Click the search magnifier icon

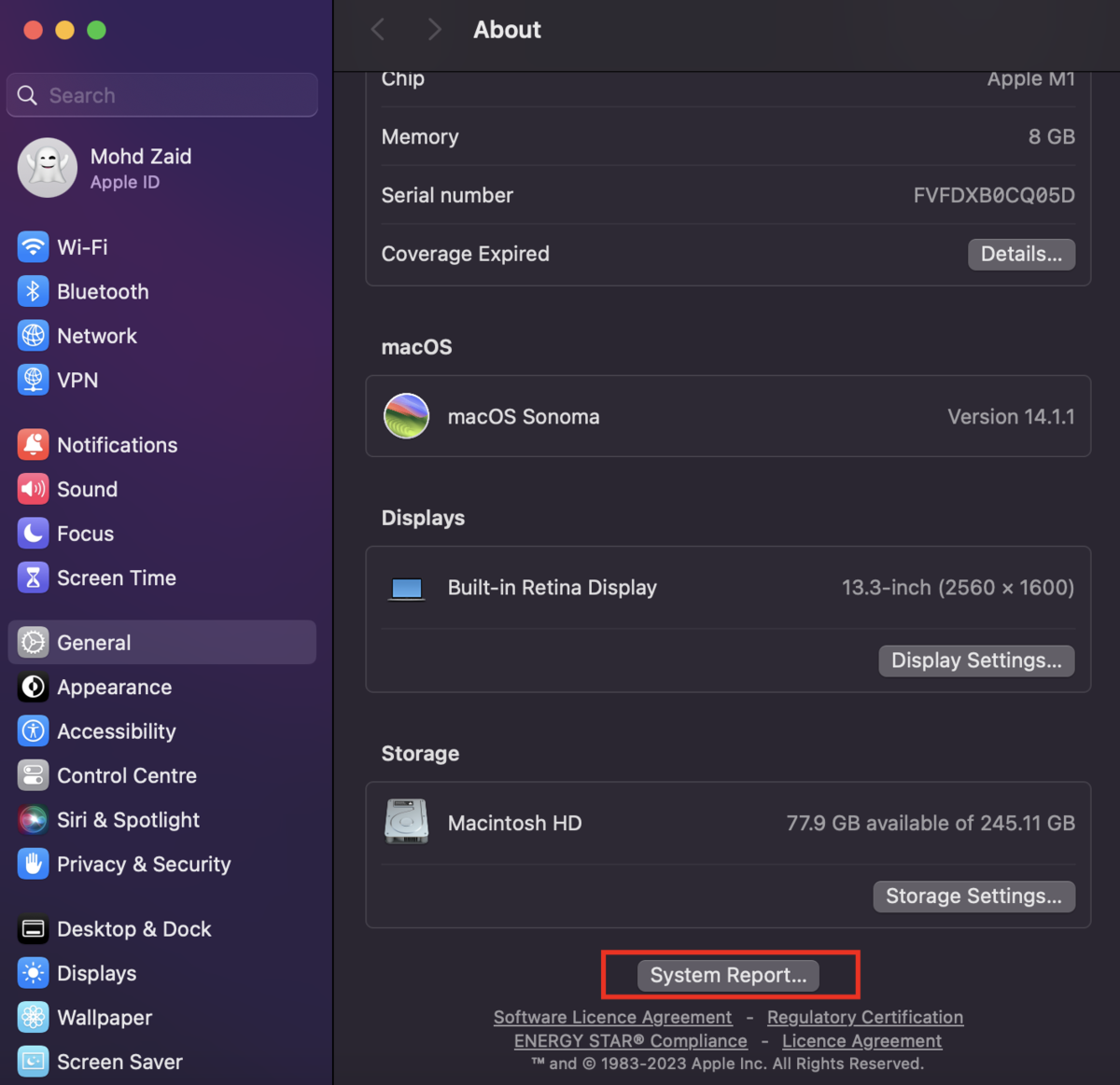[27, 95]
